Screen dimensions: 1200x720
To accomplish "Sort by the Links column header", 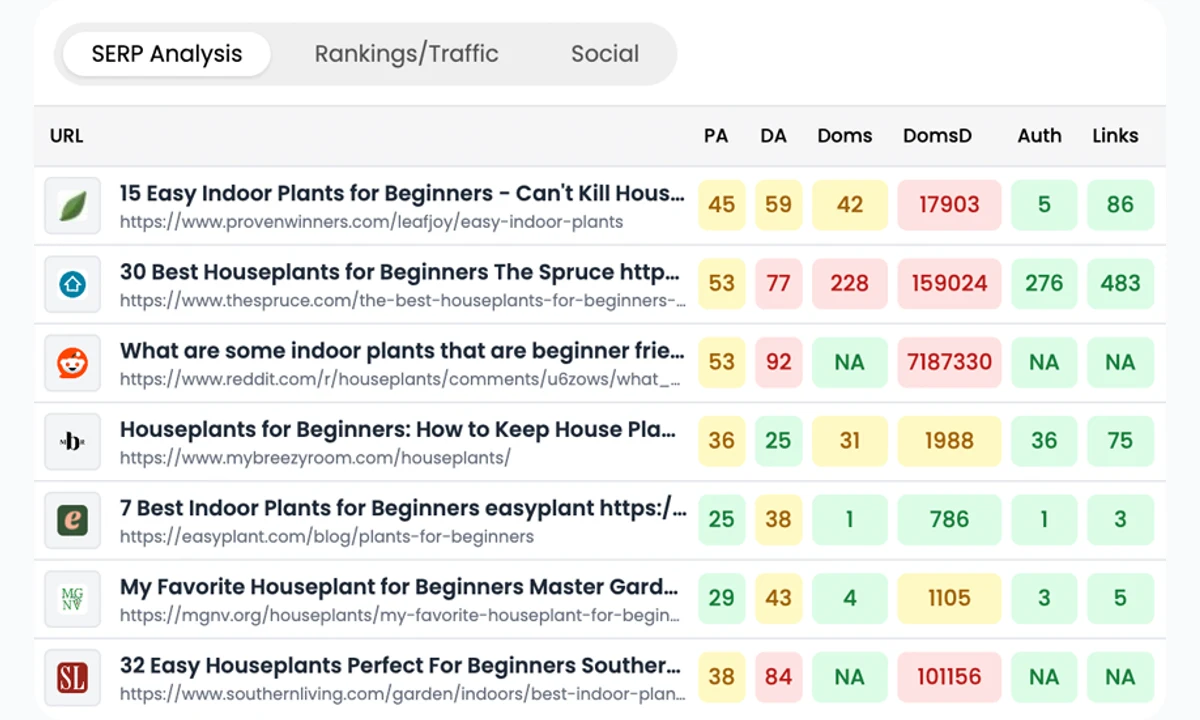I will [1115, 136].
